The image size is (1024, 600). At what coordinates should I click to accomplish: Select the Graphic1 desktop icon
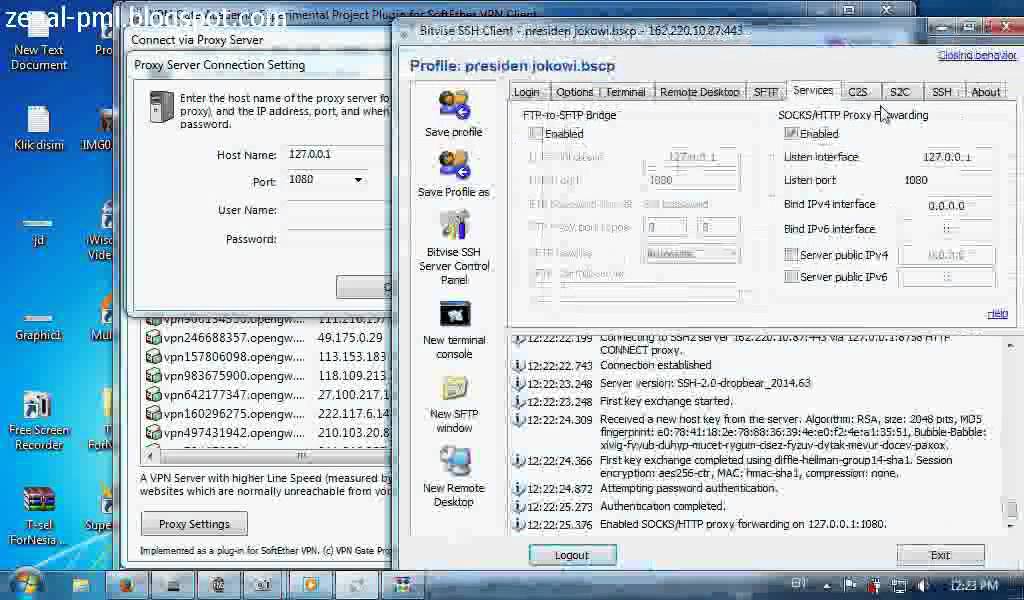(39, 327)
